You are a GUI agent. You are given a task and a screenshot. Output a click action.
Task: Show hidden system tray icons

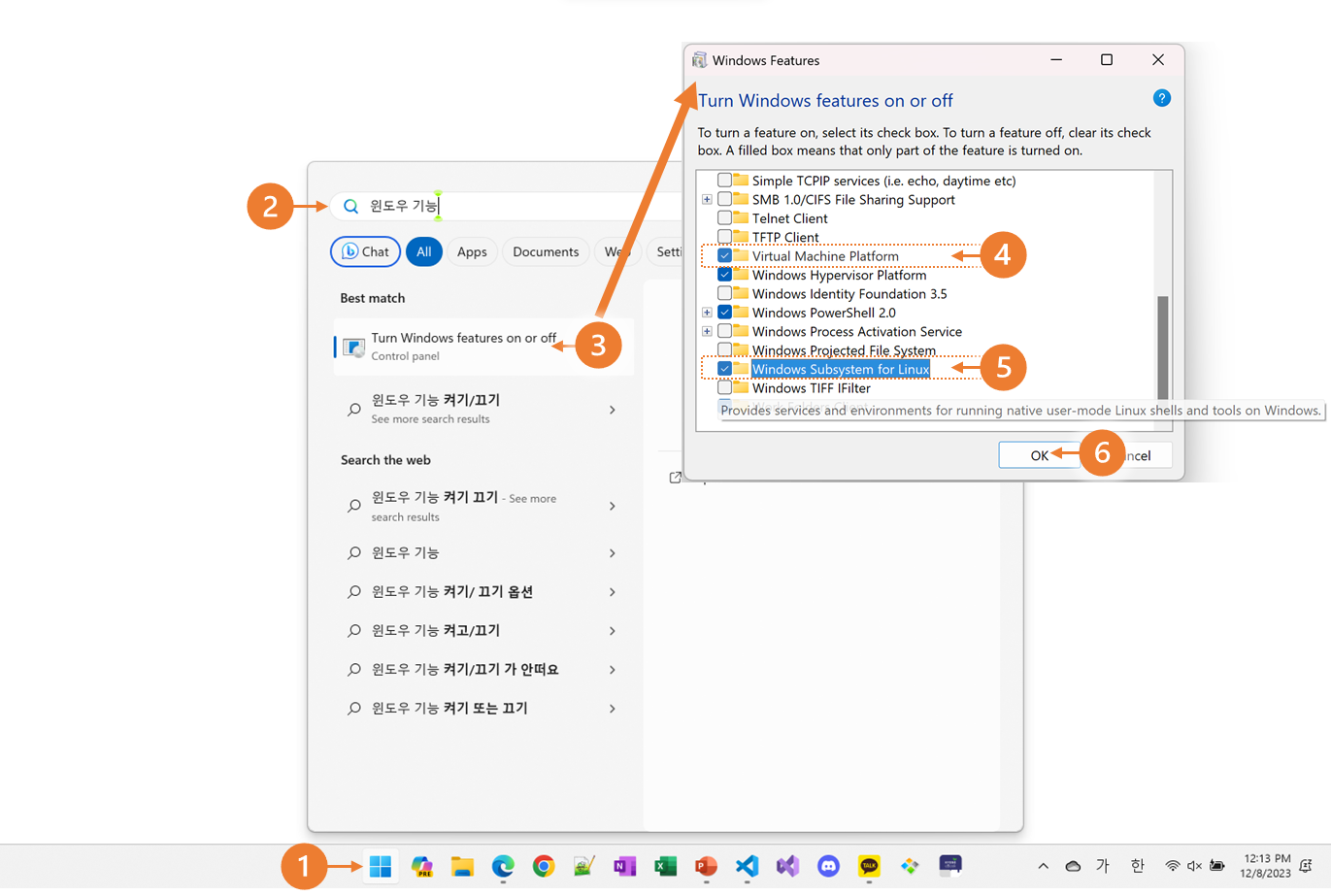[1043, 866]
